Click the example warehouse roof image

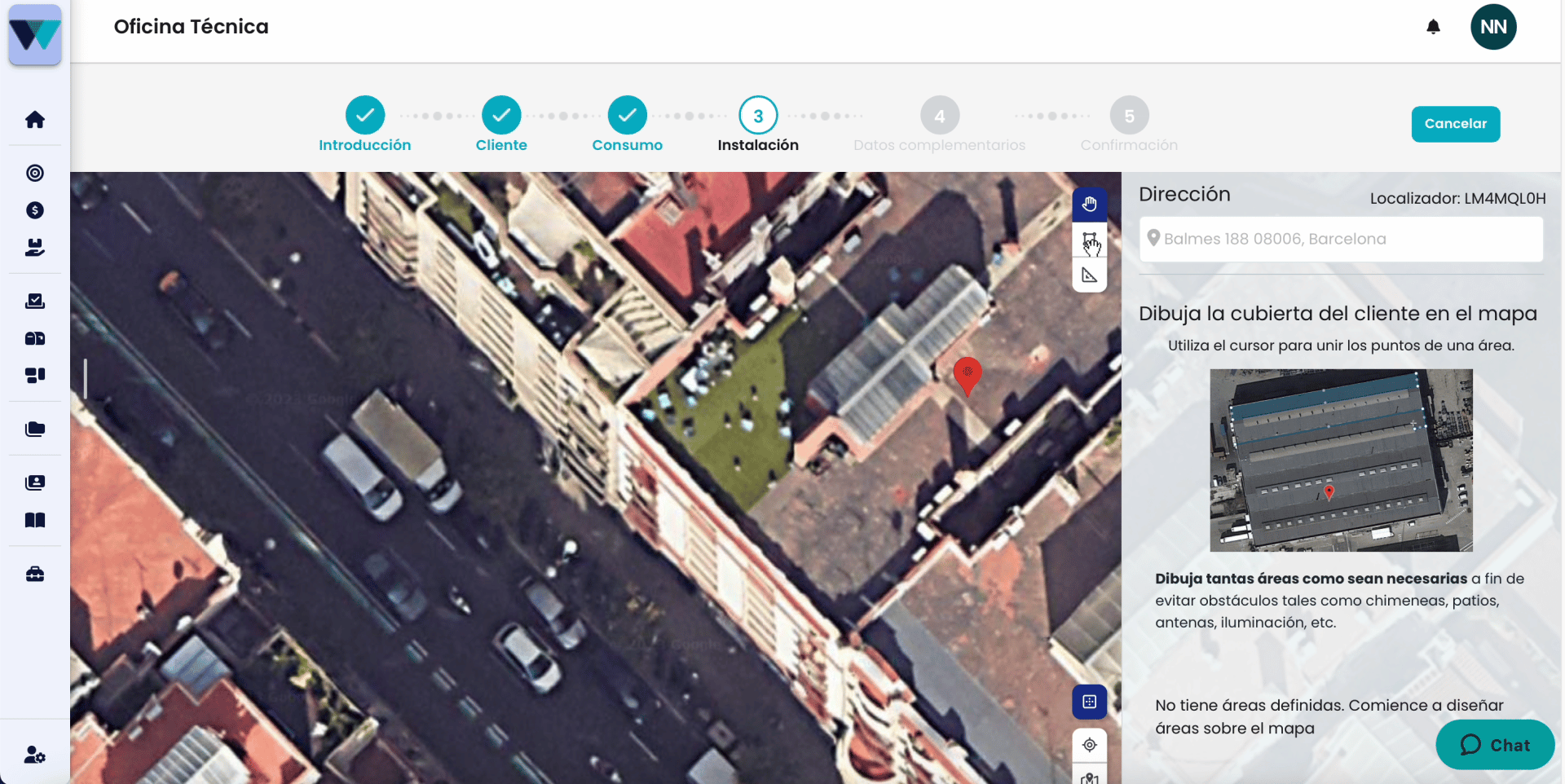[1341, 460]
